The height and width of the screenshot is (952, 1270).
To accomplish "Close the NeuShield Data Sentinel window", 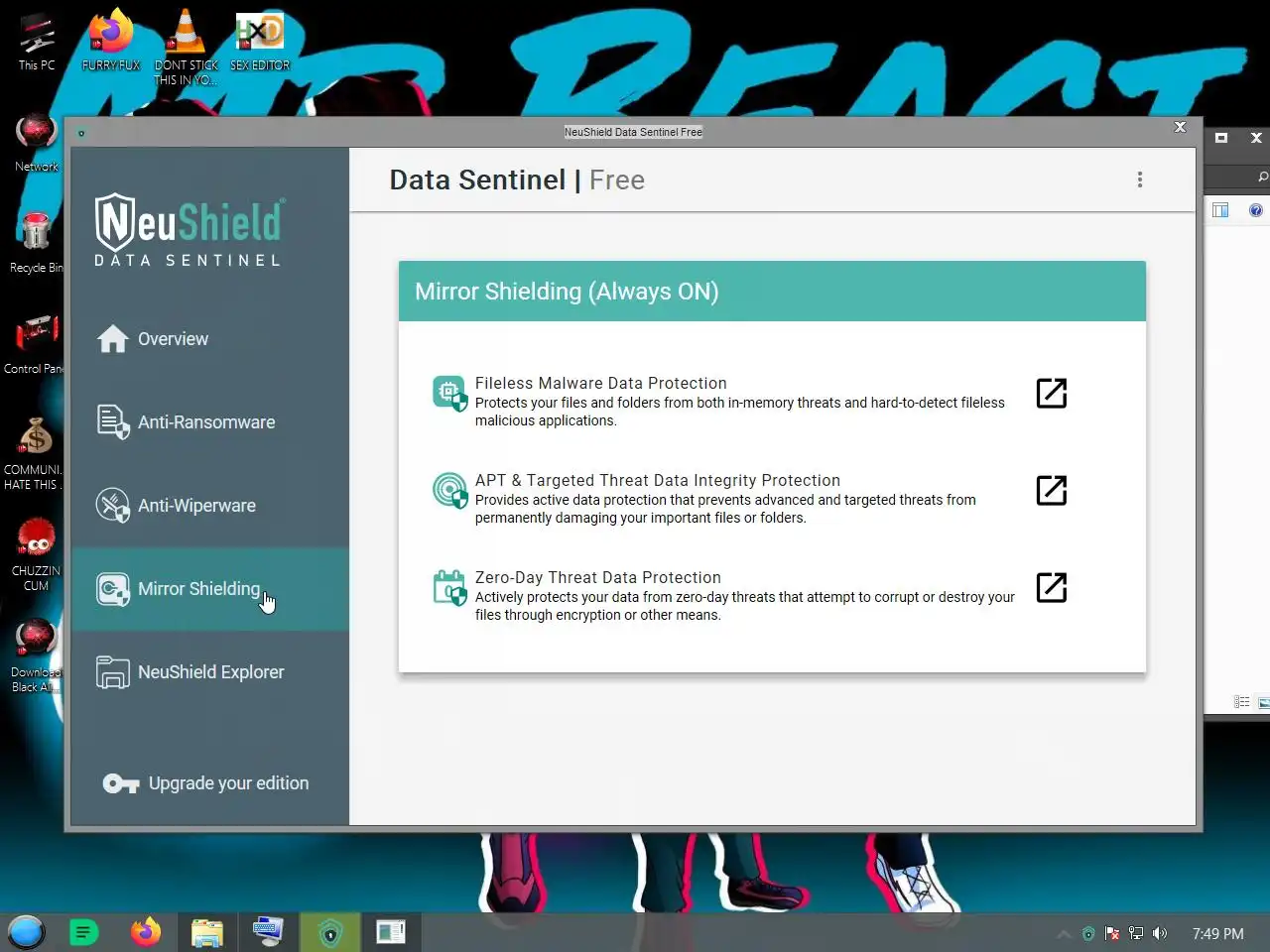I will (x=1180, y=127).
